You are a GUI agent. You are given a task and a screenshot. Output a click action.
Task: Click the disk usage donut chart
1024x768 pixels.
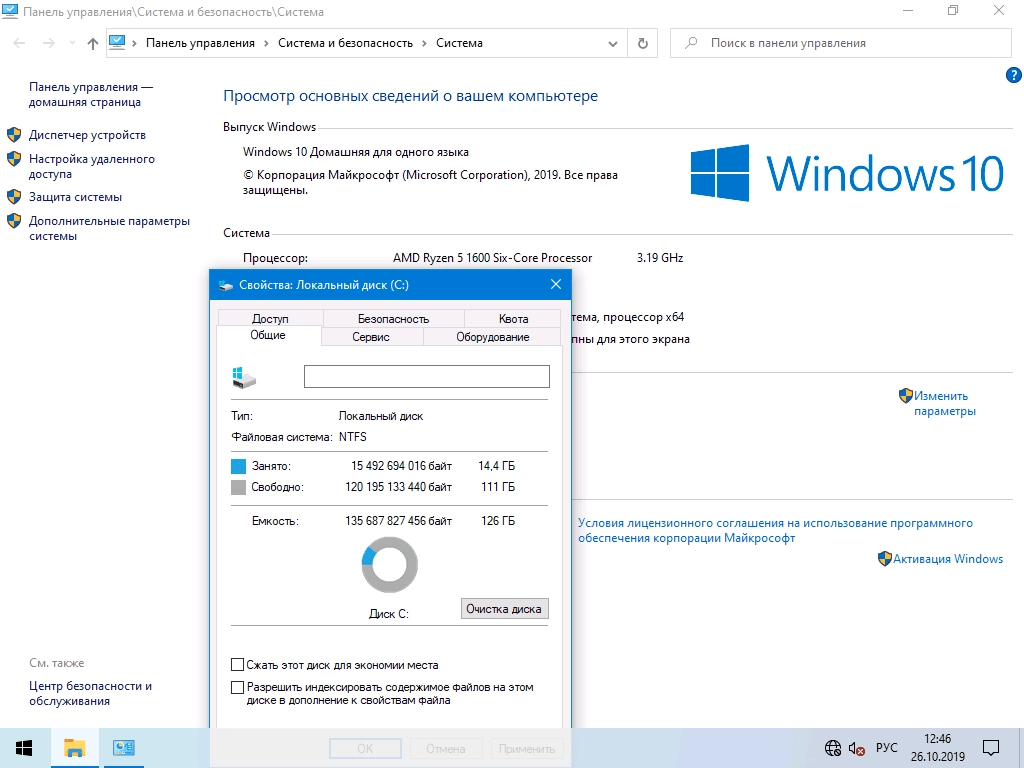pyautogui.click(x=389, y=565)
